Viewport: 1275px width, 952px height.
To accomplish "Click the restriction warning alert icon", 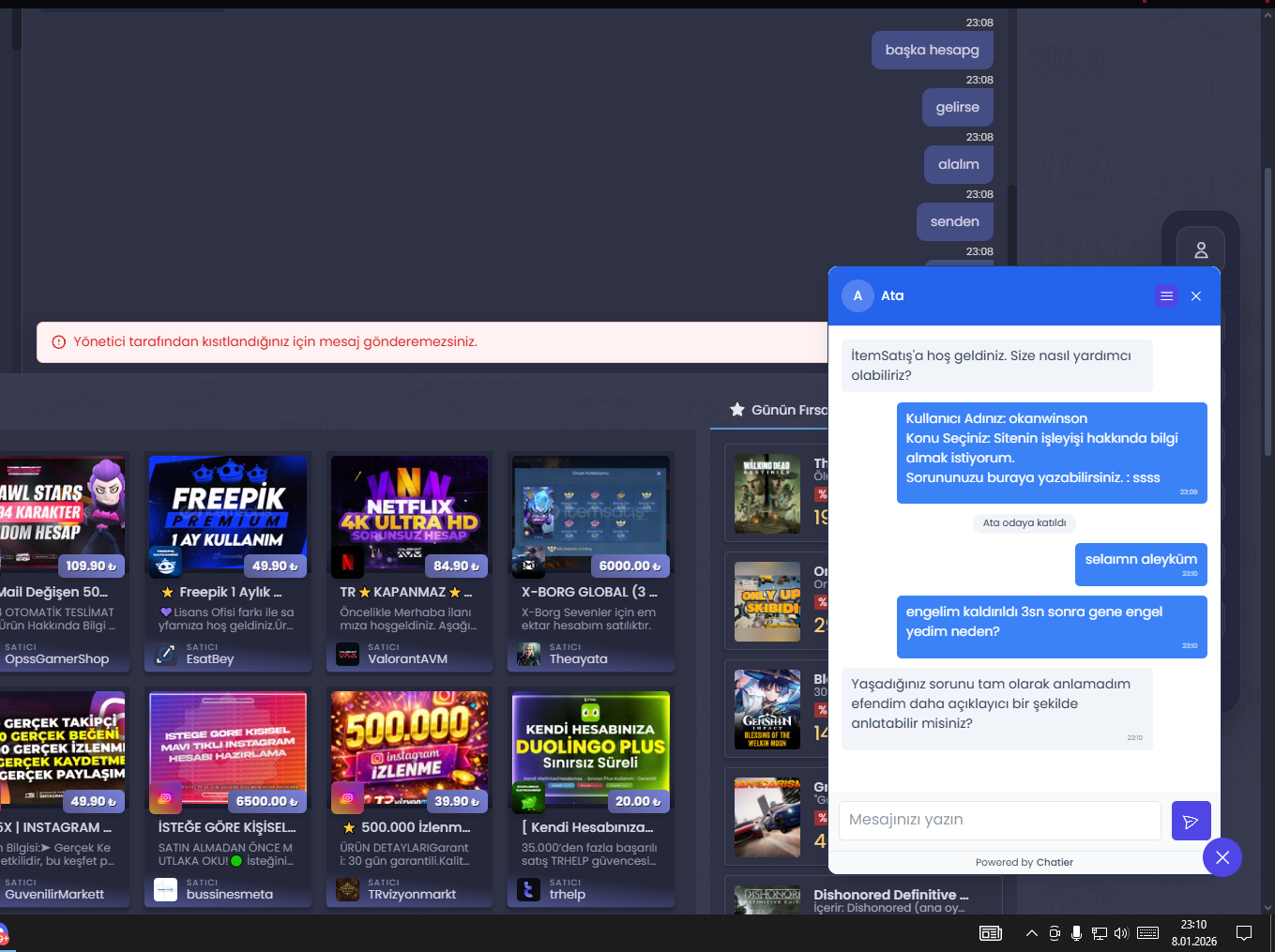I will coord(58,342).
